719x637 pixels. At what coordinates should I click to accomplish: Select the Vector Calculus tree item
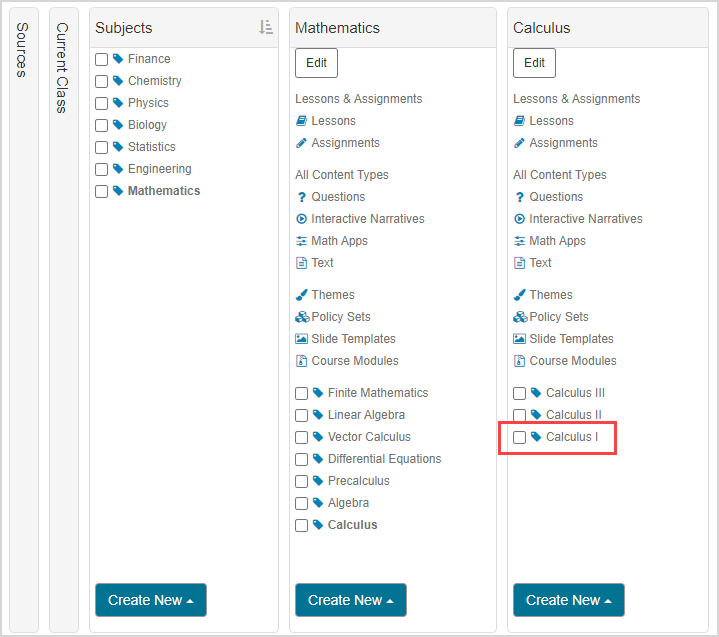(x=369, y=437)
